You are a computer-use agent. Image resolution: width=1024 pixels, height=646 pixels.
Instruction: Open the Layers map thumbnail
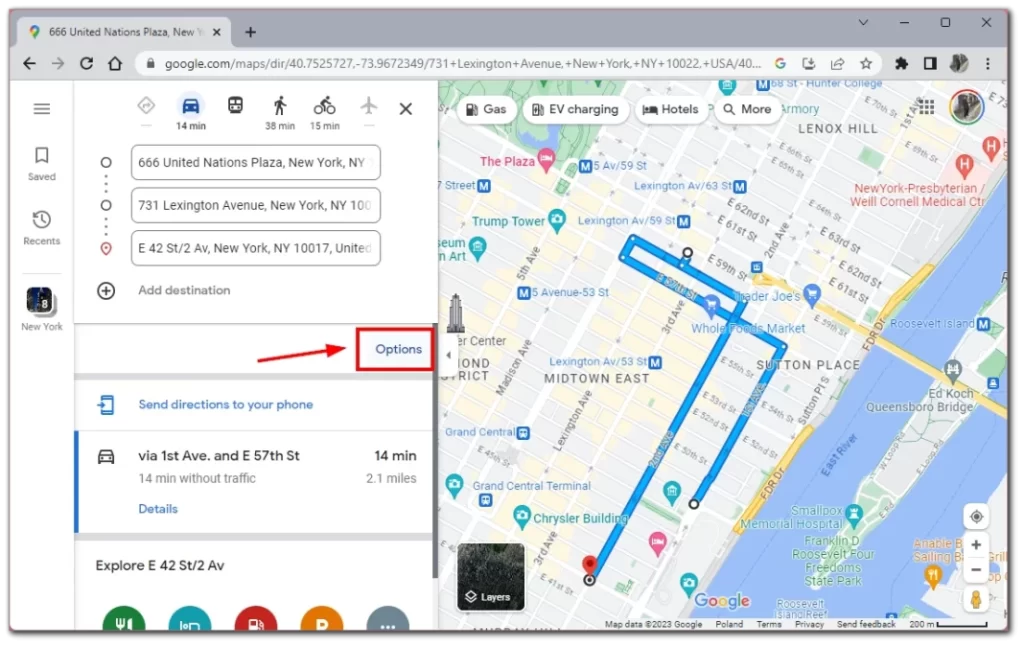click(x=490, y=577)
